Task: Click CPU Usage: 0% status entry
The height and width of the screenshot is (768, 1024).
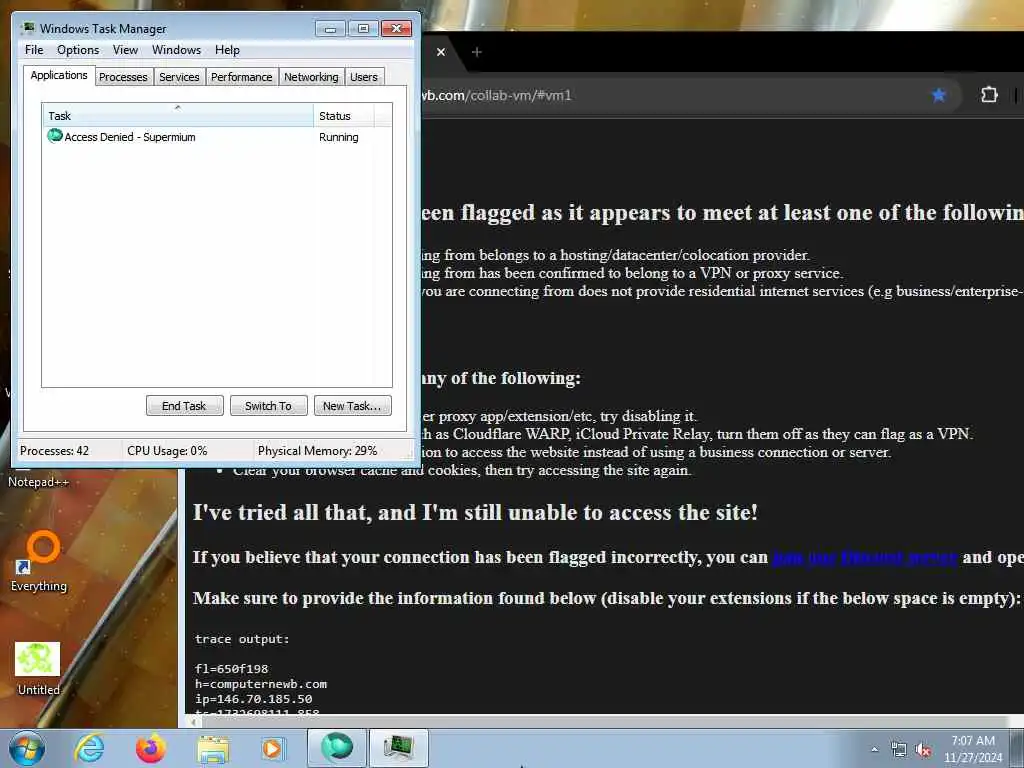Action: (167, 451)
